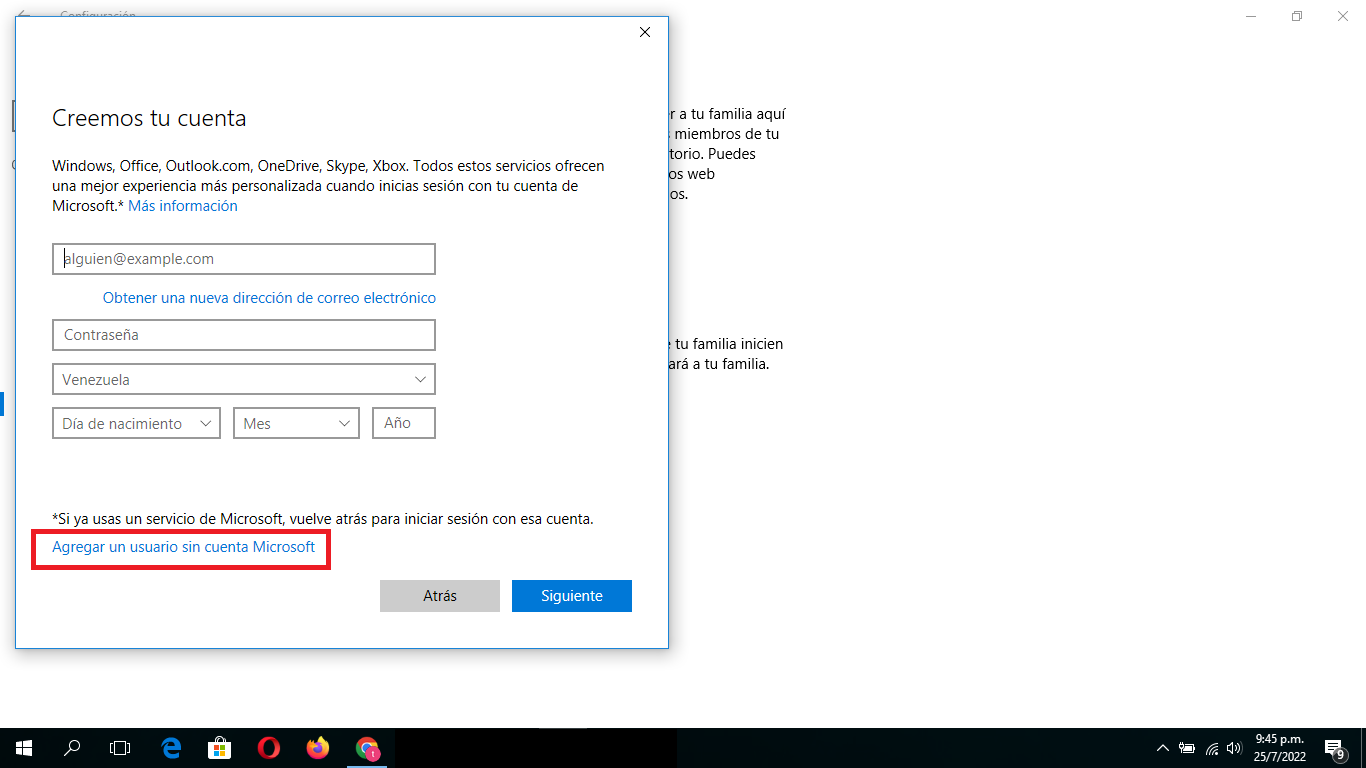Select the Creemos tu cuenta heading
This screenshot has height=768, width=1366.
[149, 118]
